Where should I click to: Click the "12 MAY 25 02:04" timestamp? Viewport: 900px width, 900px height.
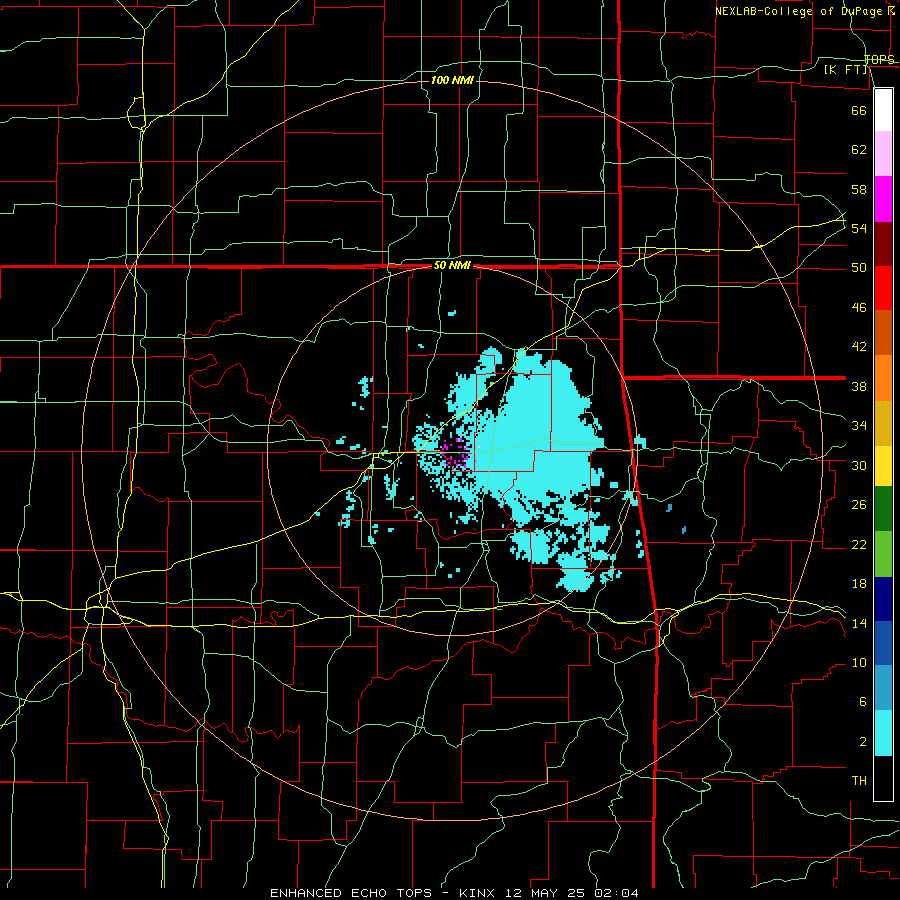click(571, 893)
